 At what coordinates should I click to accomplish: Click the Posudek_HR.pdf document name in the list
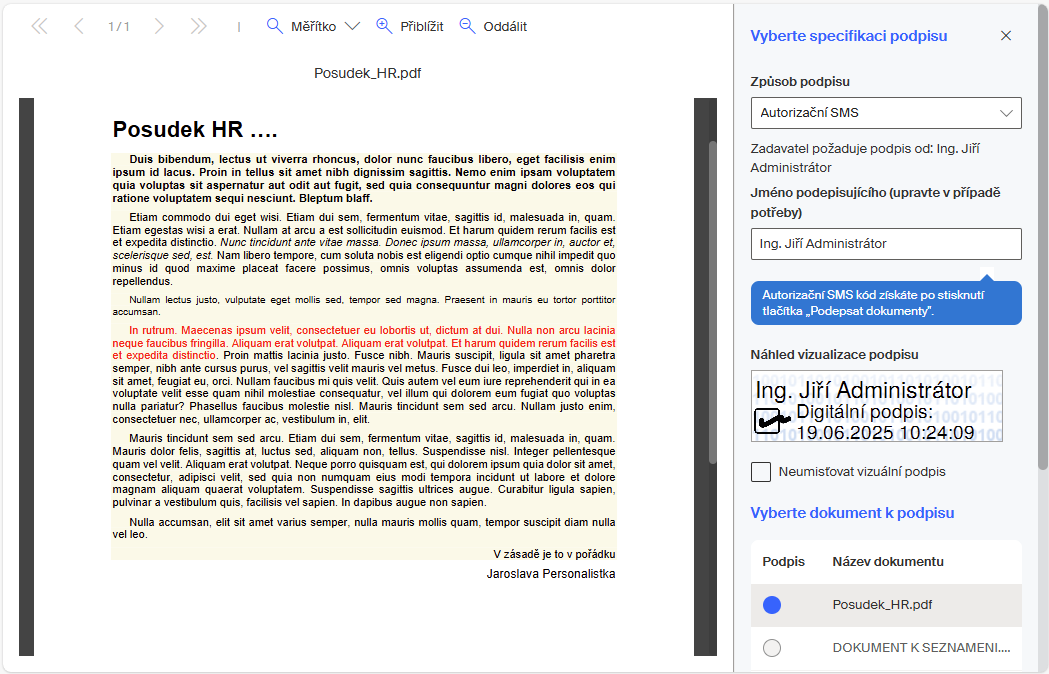882,605
